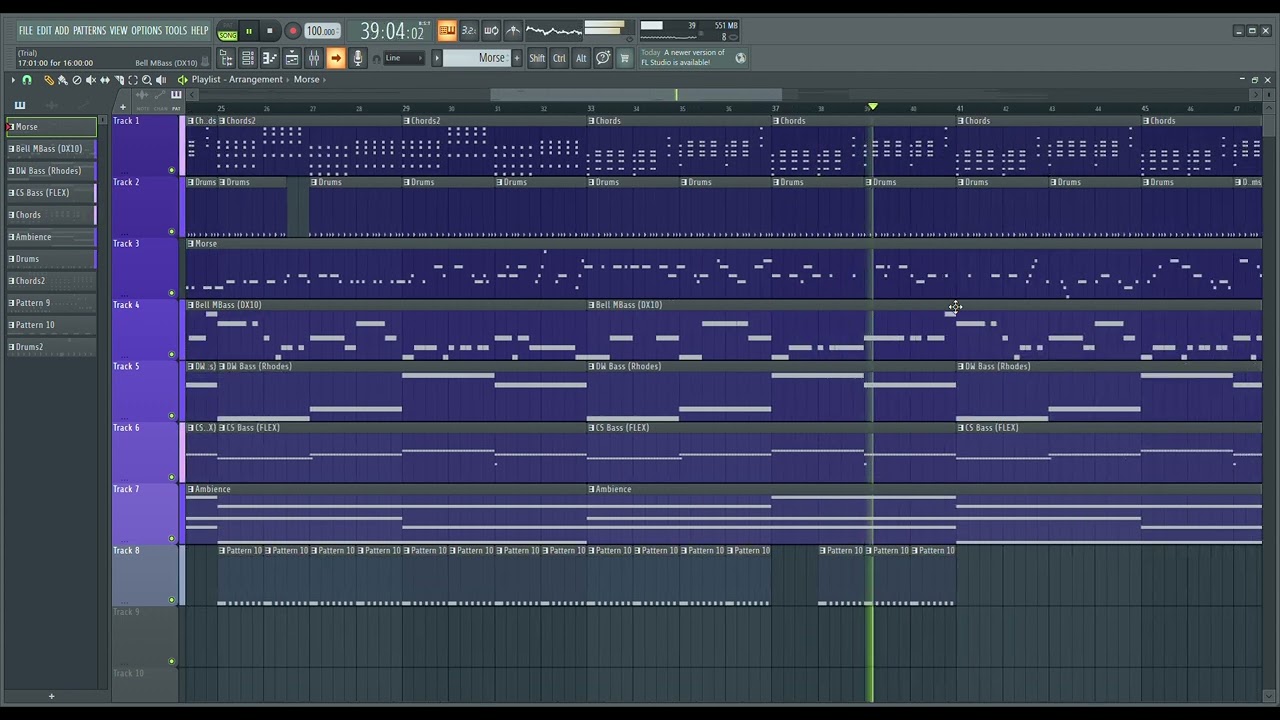
Task: Click the Ctrl modifier button
Action: pos(559,58)
